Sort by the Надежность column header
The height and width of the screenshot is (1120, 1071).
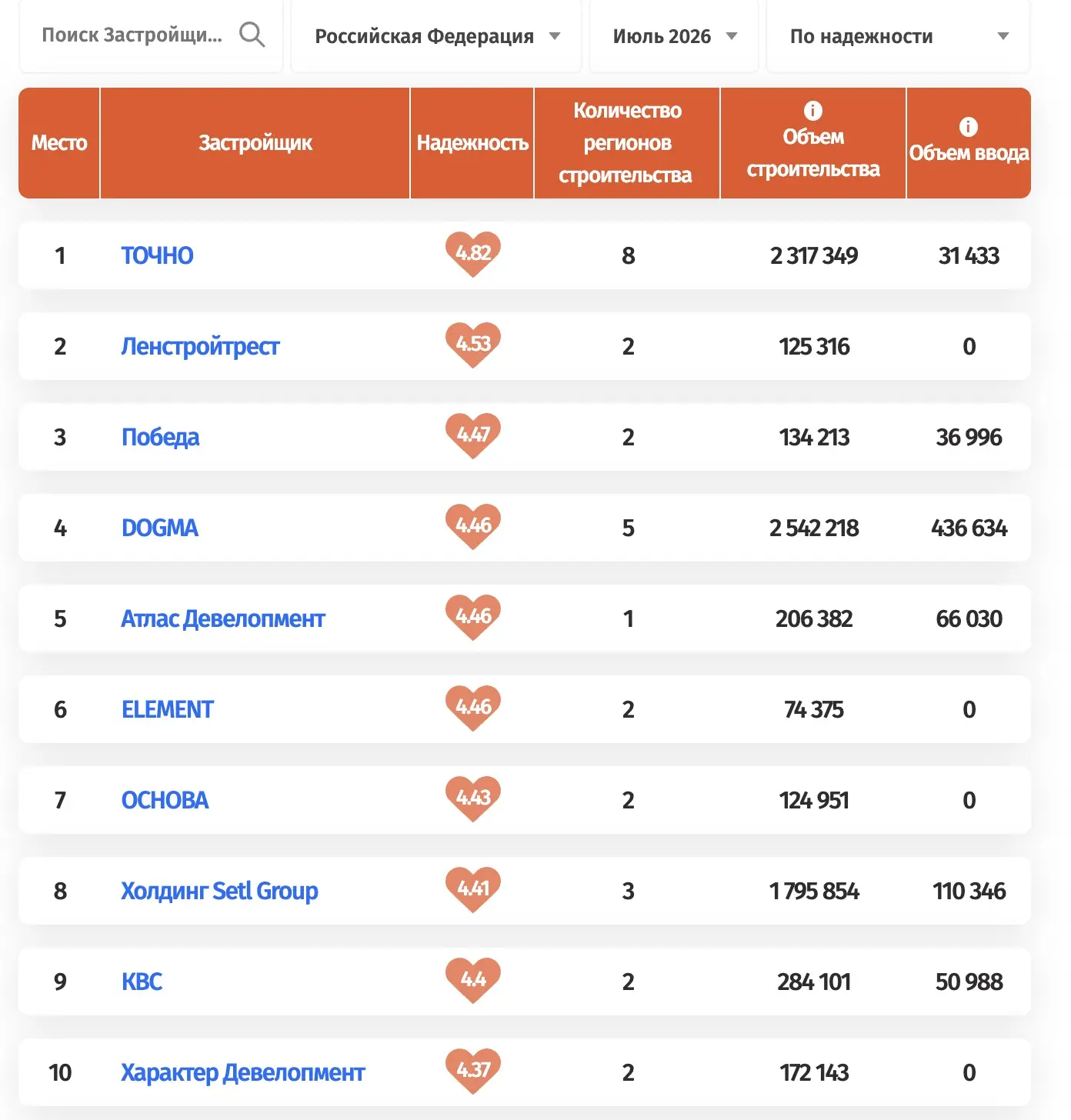pos(472,143)
